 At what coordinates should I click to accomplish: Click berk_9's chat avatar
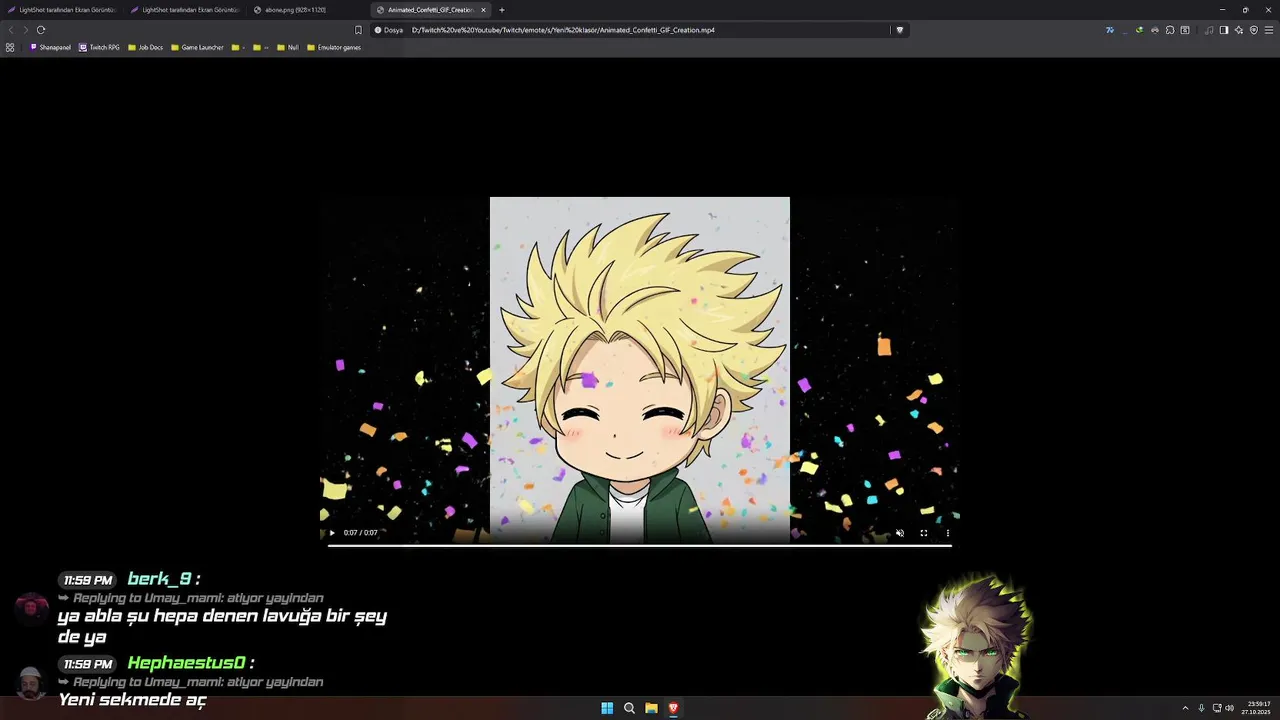pyautogui.click(x=31, y=608)
